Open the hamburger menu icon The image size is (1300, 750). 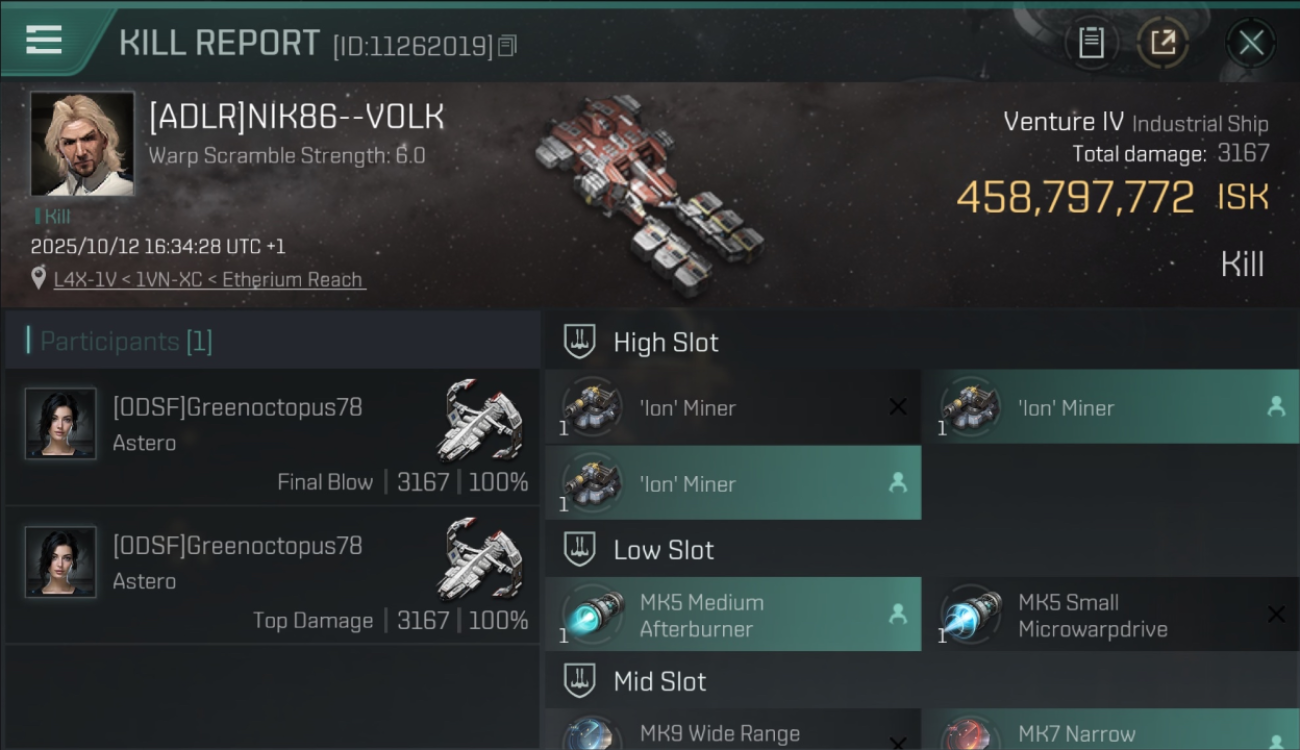coord(44,40)
